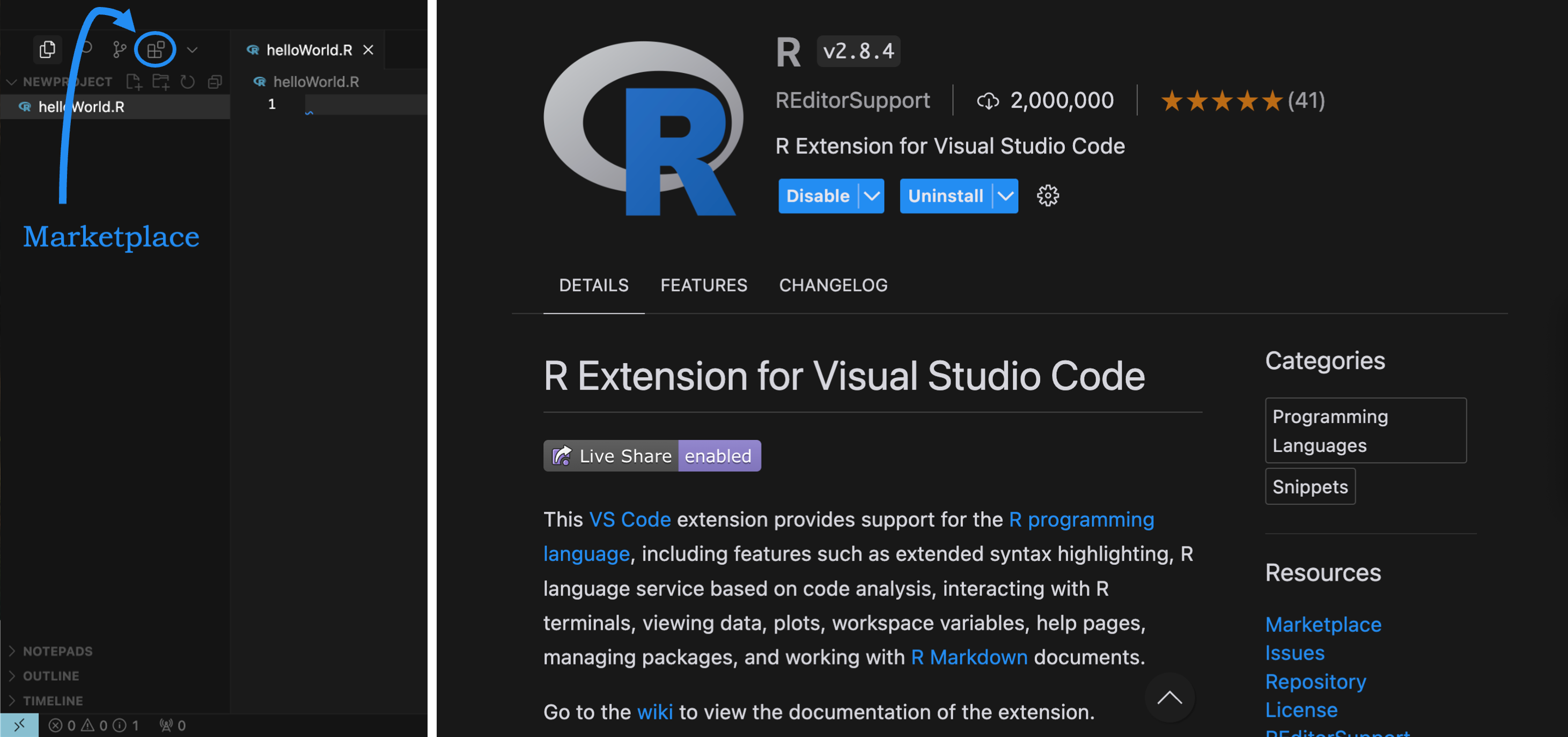Open the additional views chevron menu
The height and width of the screenshot is (737, 1568).
coord(193,49)
